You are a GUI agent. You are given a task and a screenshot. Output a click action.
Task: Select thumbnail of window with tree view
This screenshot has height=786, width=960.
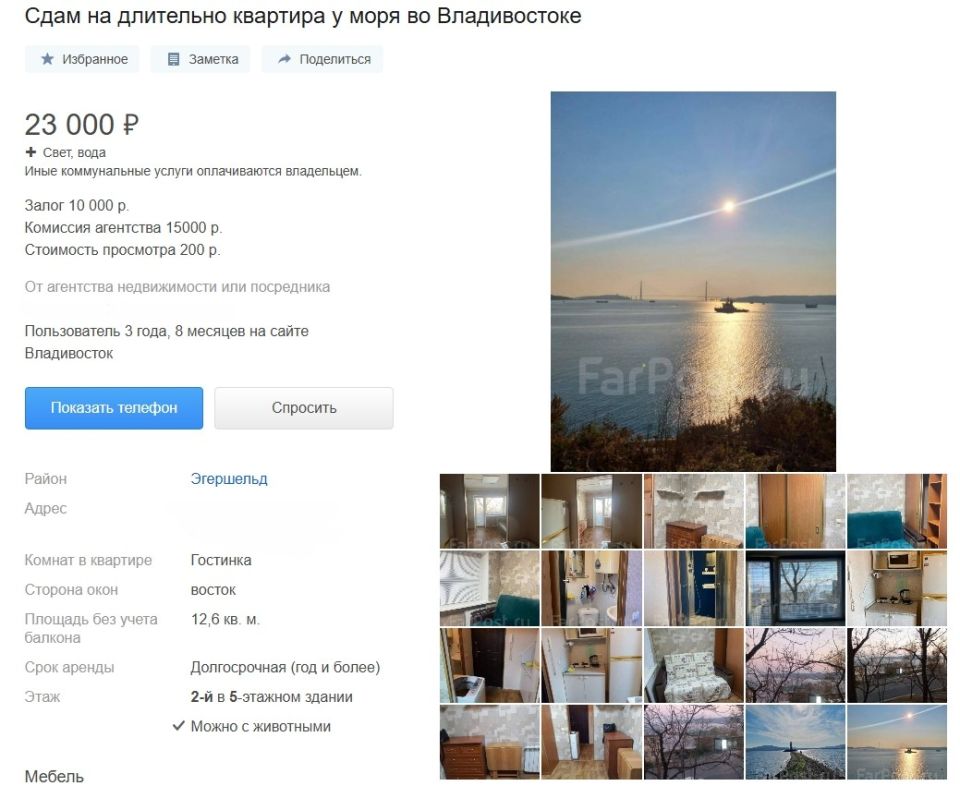point(795,588)
